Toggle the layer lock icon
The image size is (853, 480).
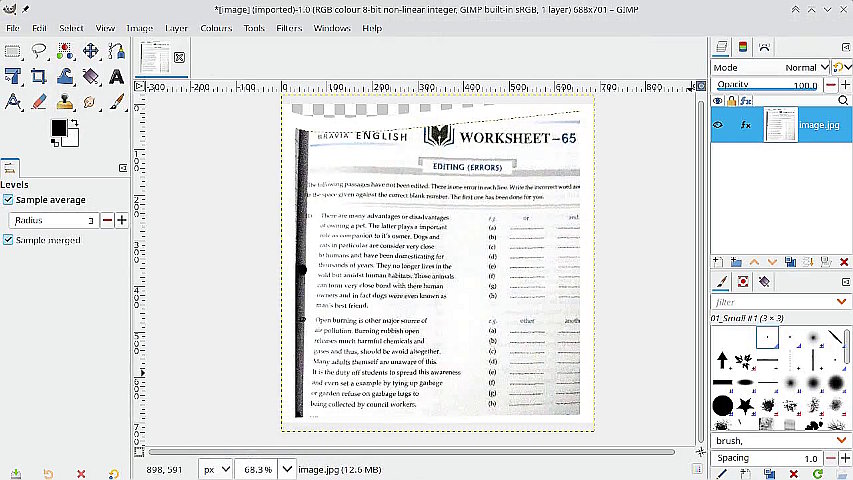(x=731, y=101)
